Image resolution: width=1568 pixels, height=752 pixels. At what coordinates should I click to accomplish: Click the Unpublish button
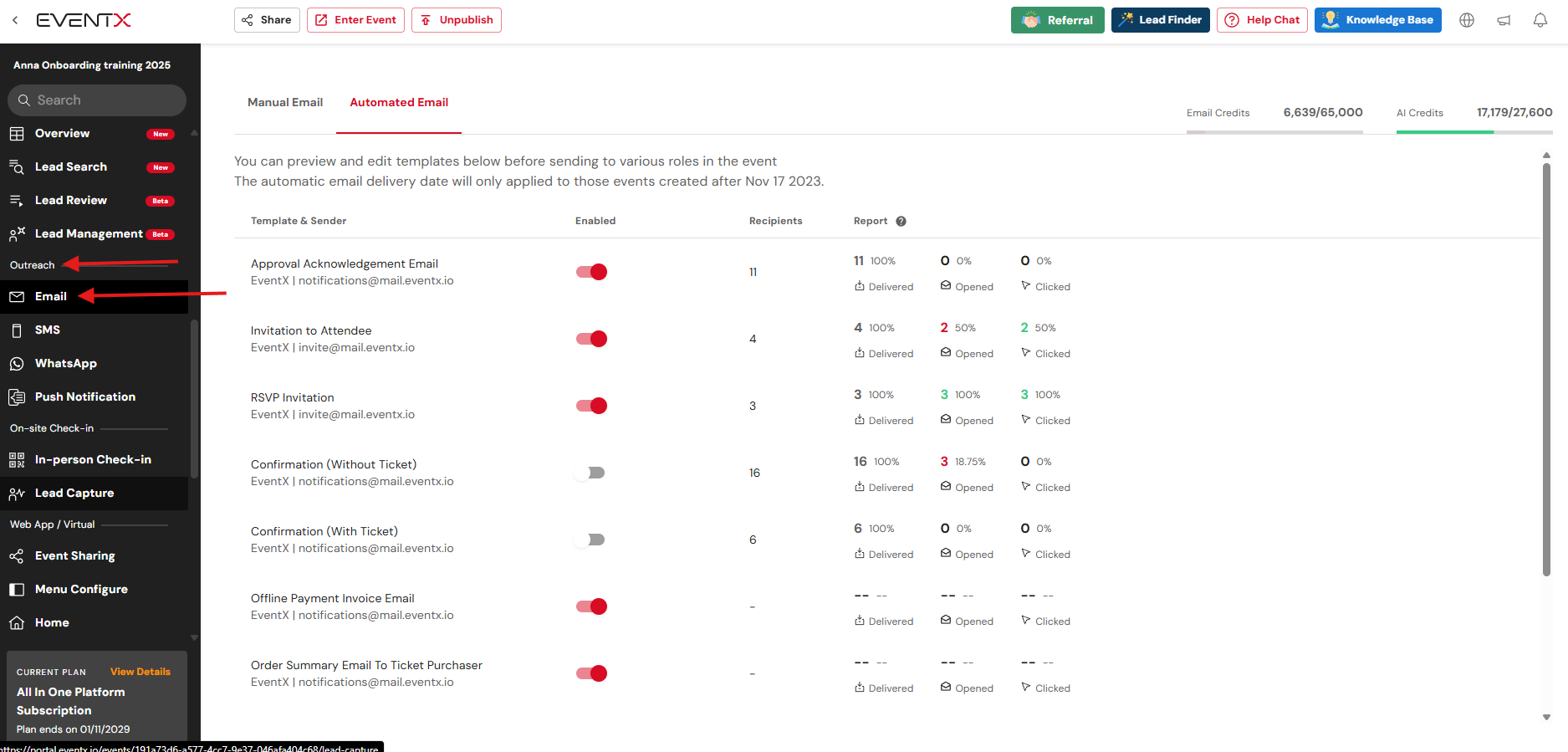point(457,20)
